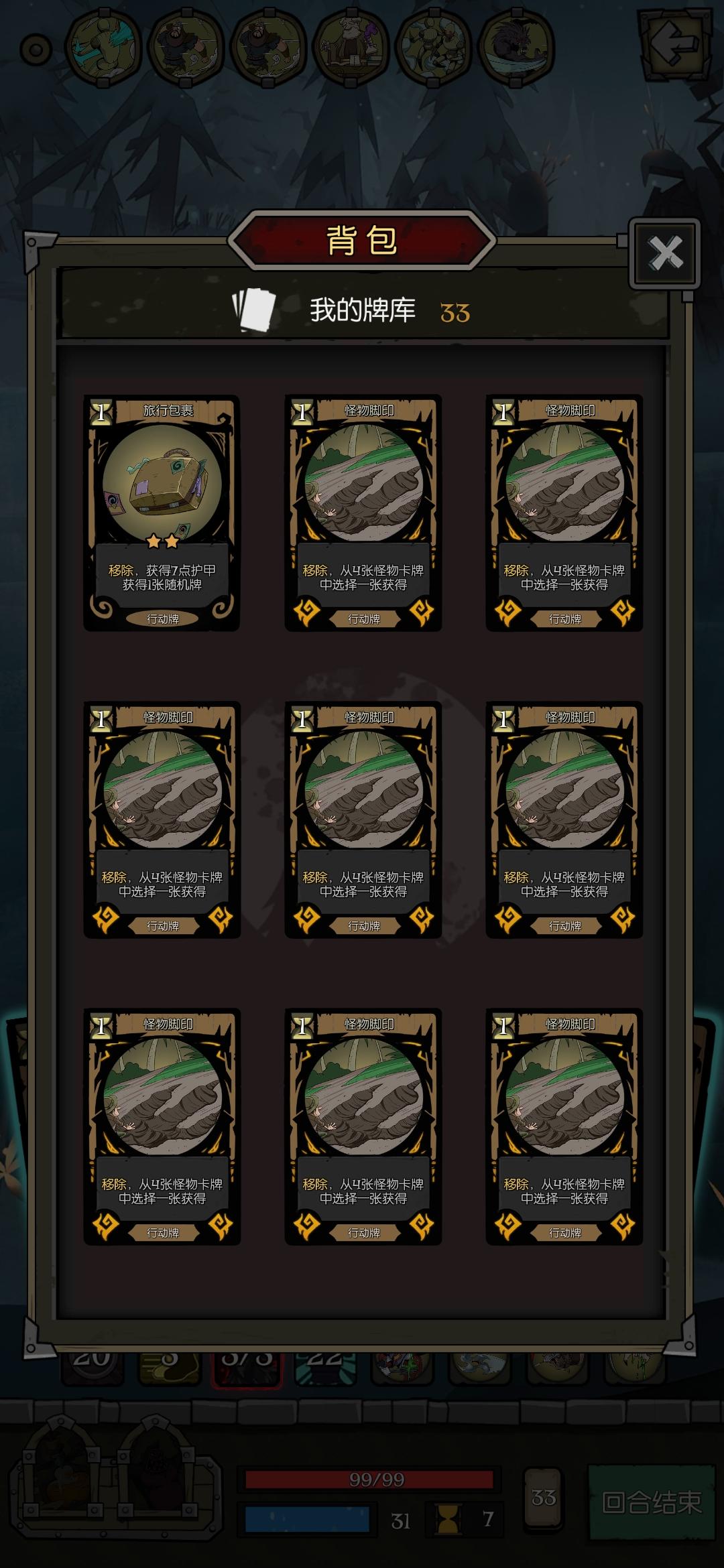Select the top middle 怪物脚印 card

(363, 513)
